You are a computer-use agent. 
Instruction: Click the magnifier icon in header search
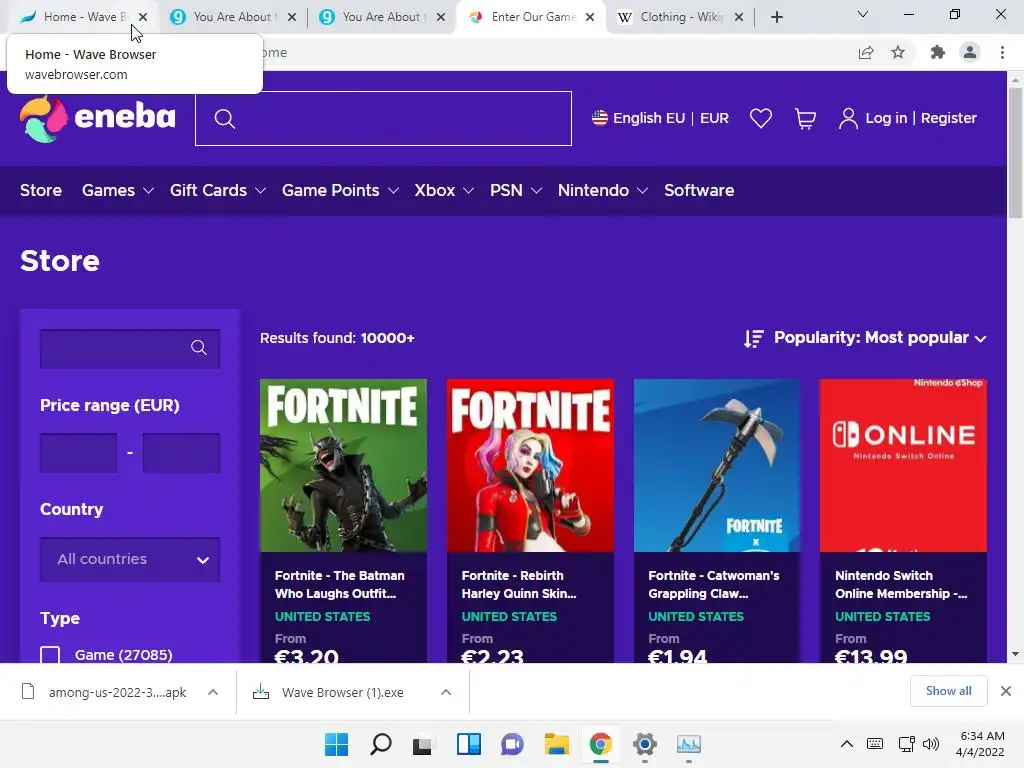click(225, 119)
